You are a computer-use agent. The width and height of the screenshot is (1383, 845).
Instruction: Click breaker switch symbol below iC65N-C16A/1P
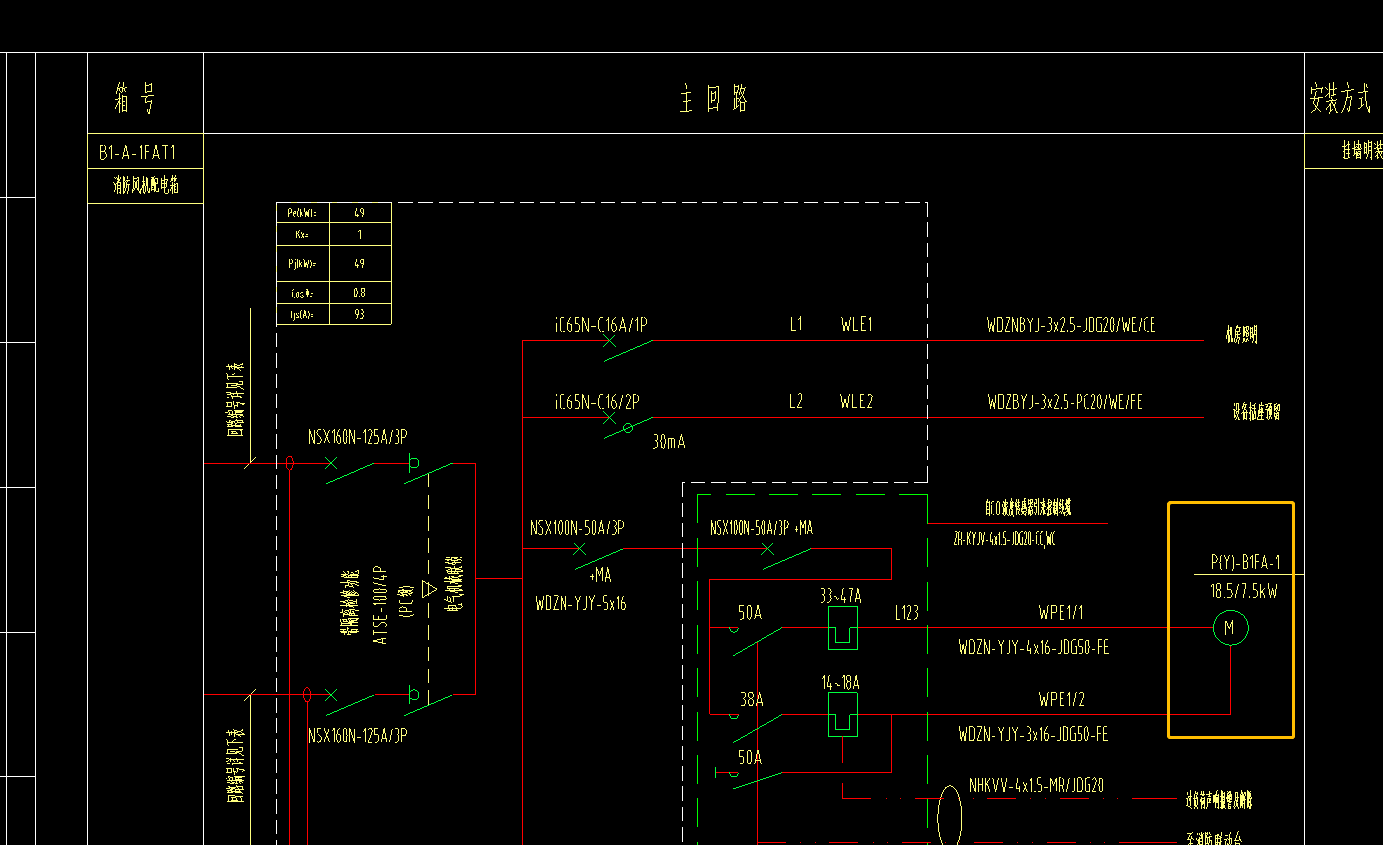click(627, 348)
